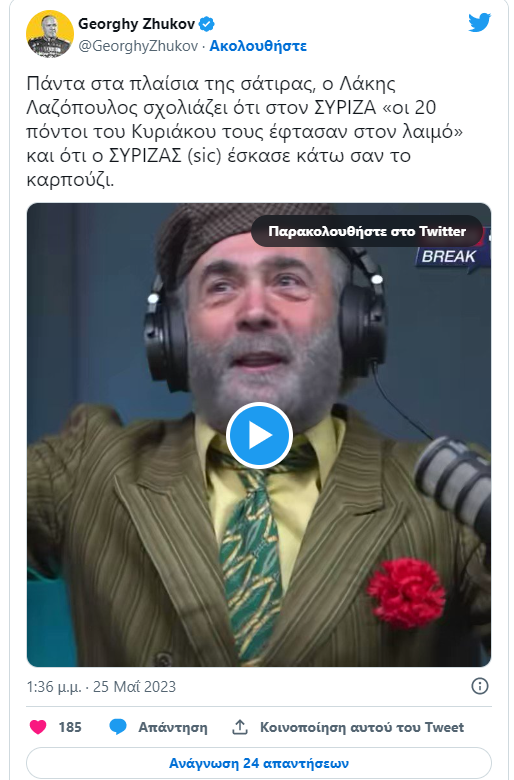This screenshot has height=780, width=514.
Task: Click Παρακολουθήστε στο Twitter overlay
Action: click(x=367, y=231)
